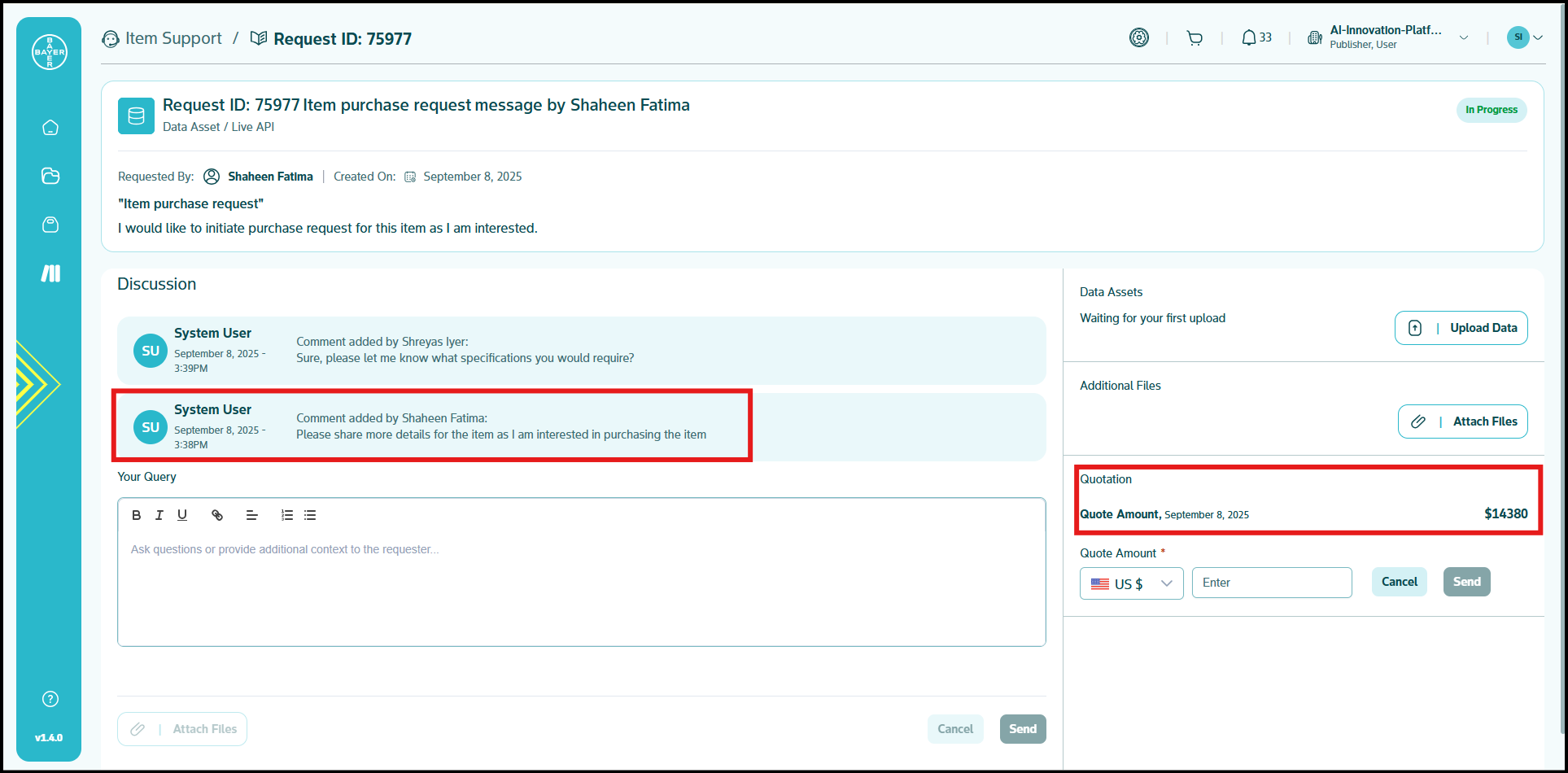
Task: Open the support headset icon in header
Action: tap(1139, 37)
